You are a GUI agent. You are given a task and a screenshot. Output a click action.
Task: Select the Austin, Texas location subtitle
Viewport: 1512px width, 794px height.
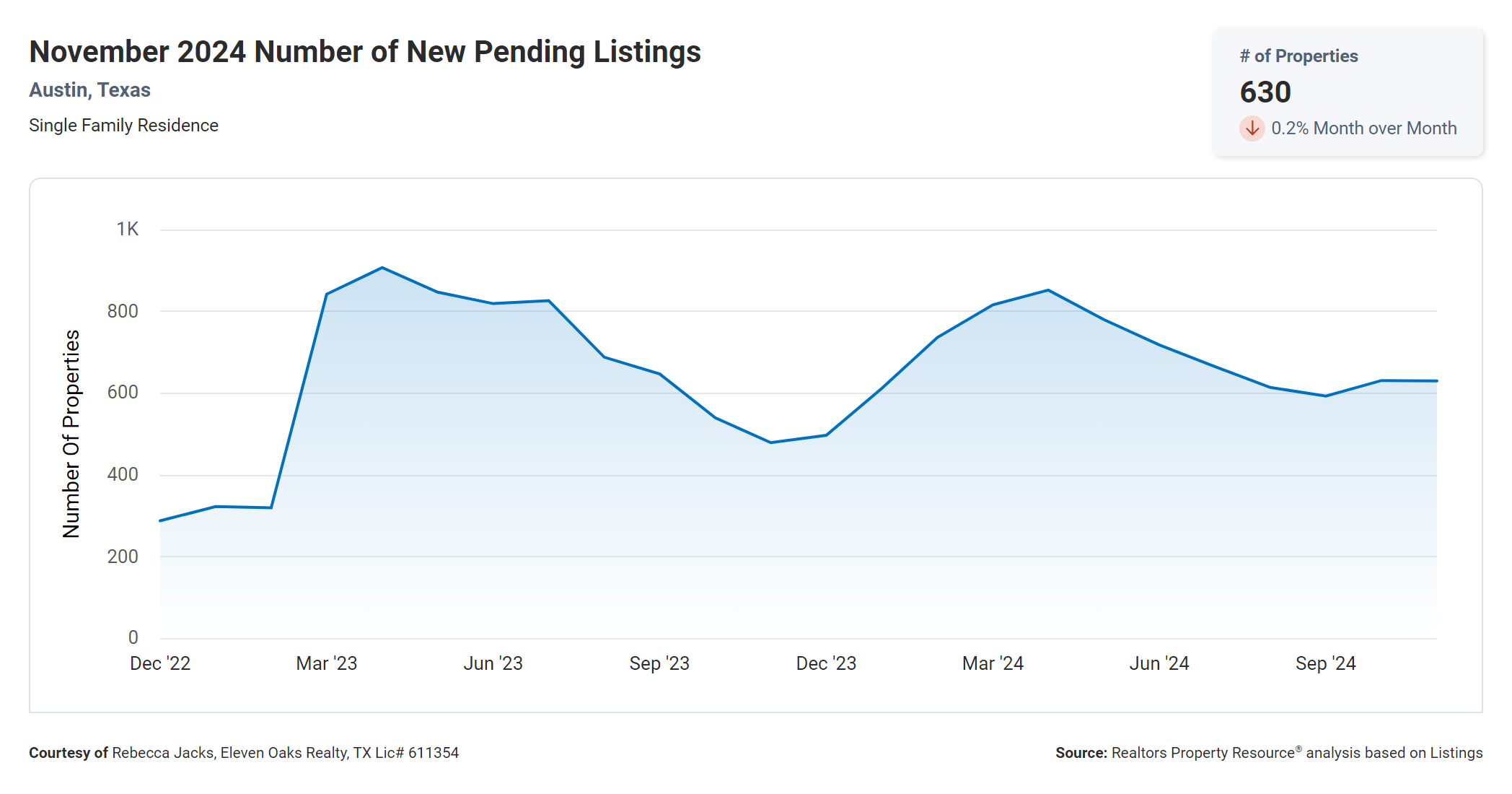[89, 90]
